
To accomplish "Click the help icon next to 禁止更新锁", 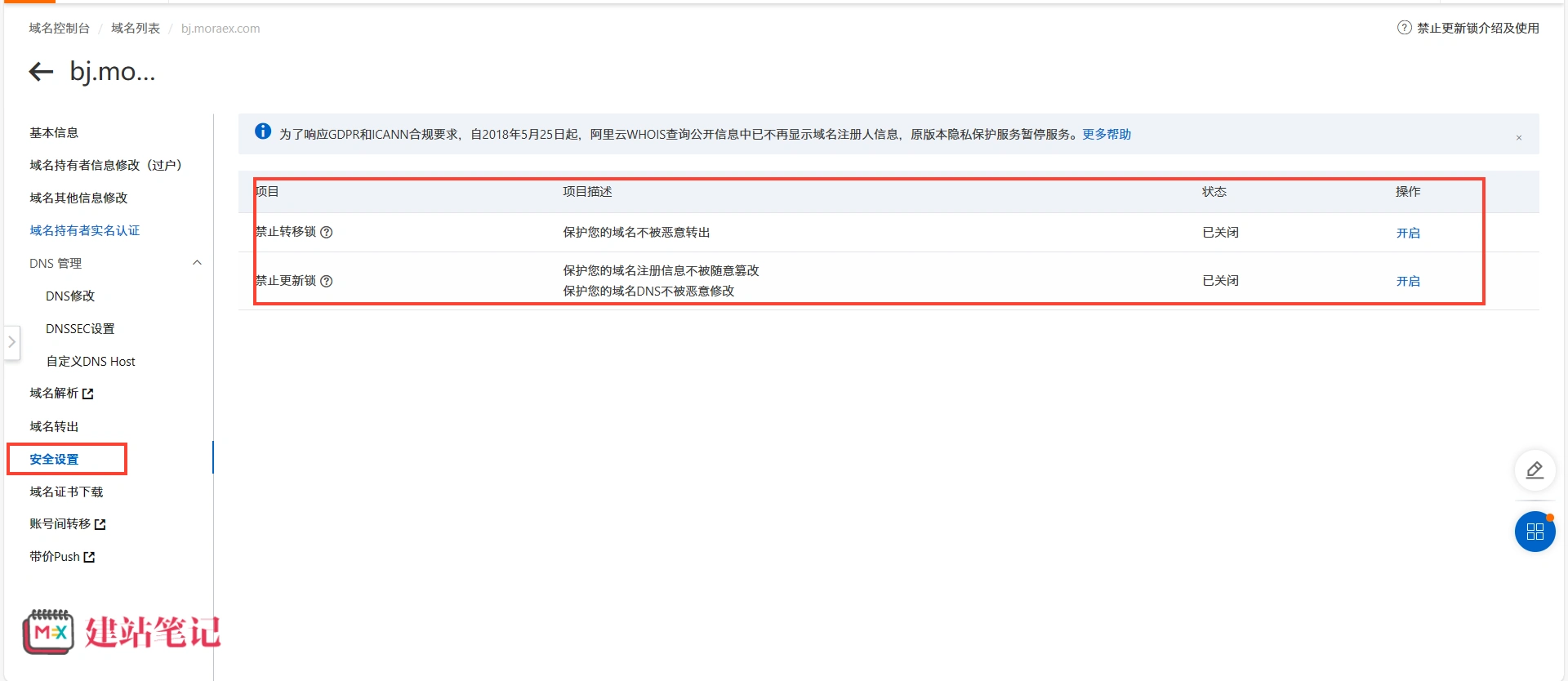I will 327,281.
